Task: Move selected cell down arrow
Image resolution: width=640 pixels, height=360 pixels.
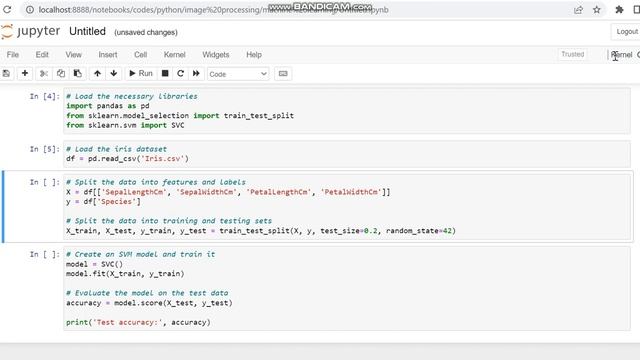Action: tap(113, 74)
